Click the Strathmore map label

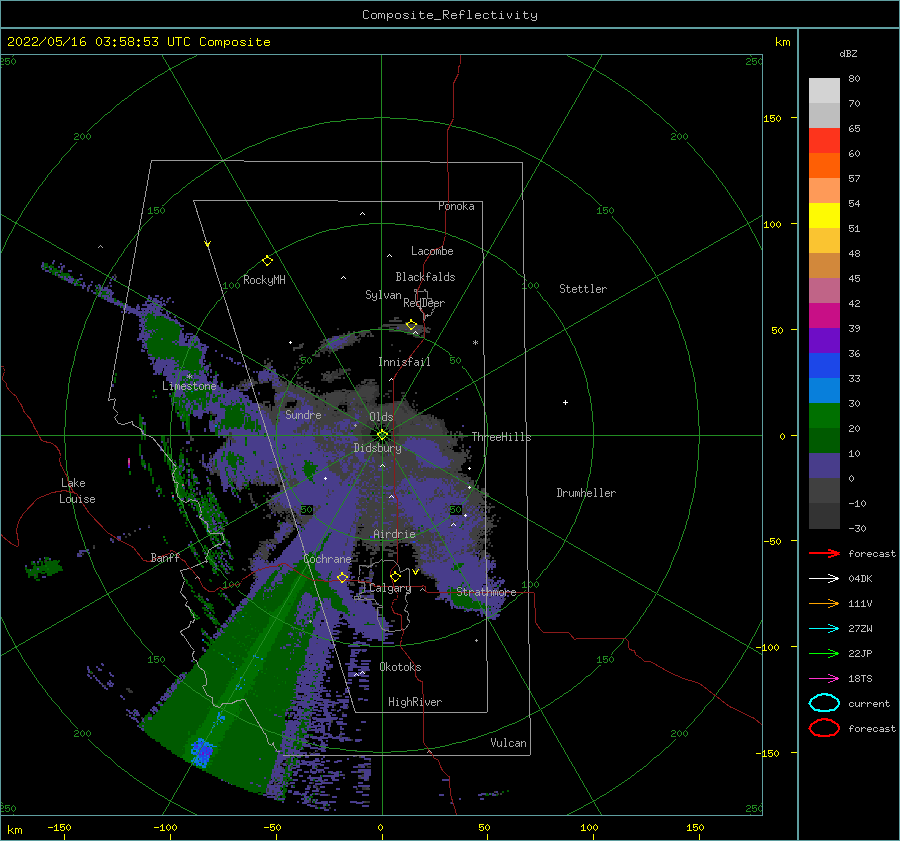tap(486, 592)
